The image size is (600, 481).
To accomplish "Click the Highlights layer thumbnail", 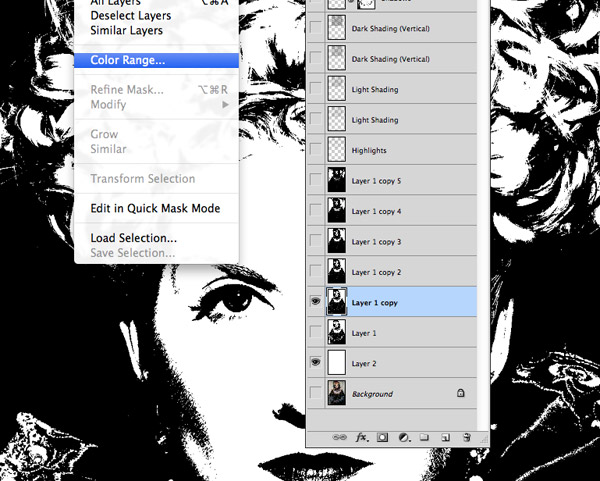I will tap(337, 149).
